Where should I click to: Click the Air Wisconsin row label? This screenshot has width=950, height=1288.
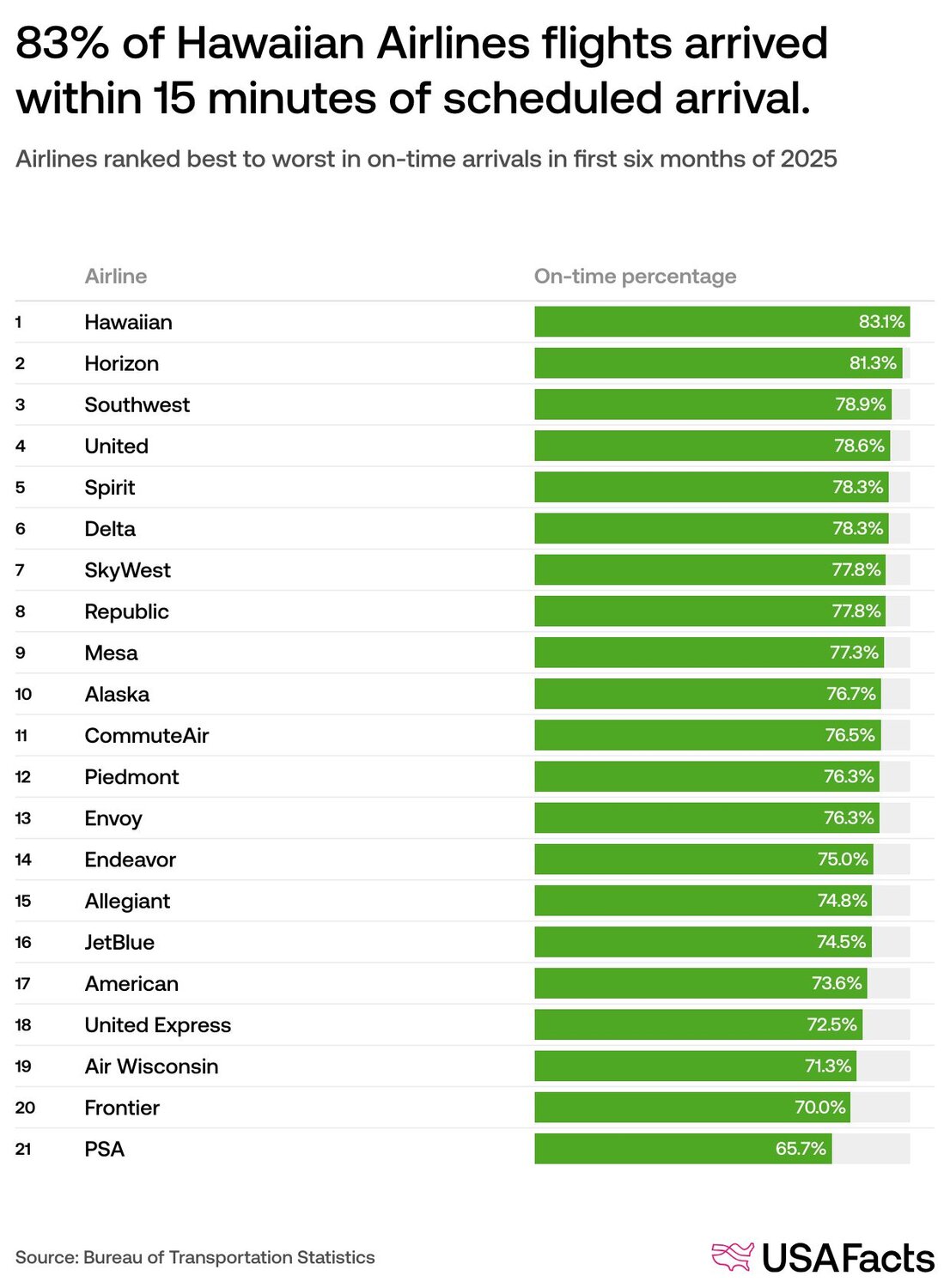tap(152, 1066)
